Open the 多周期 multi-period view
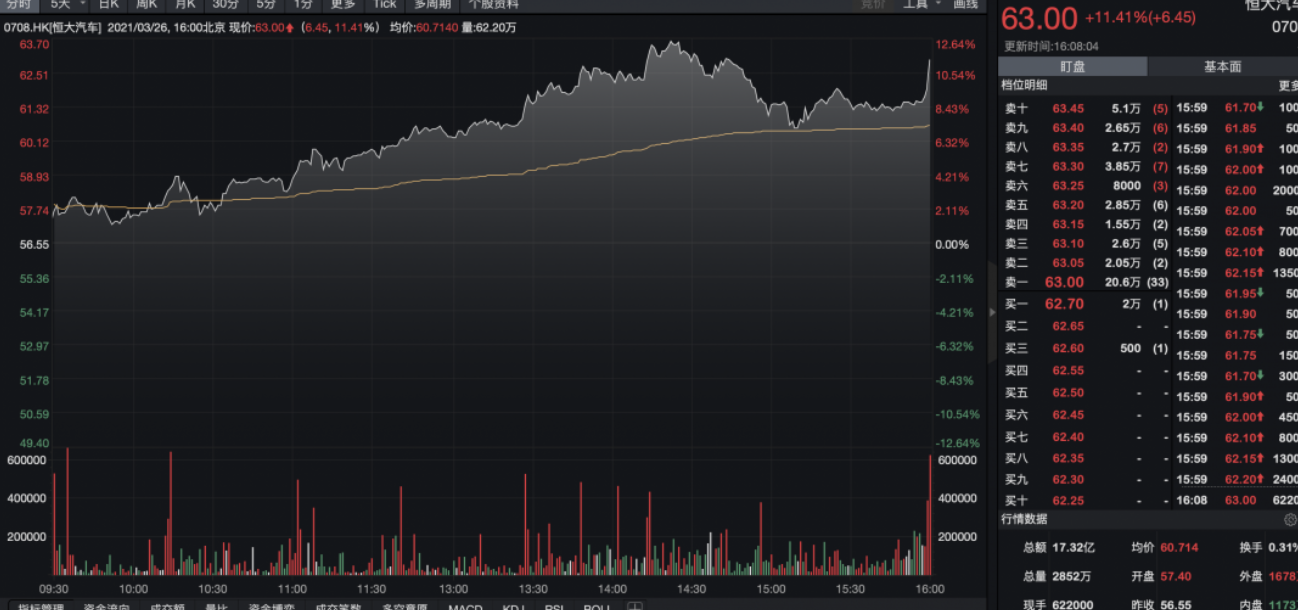 [433, 4]
